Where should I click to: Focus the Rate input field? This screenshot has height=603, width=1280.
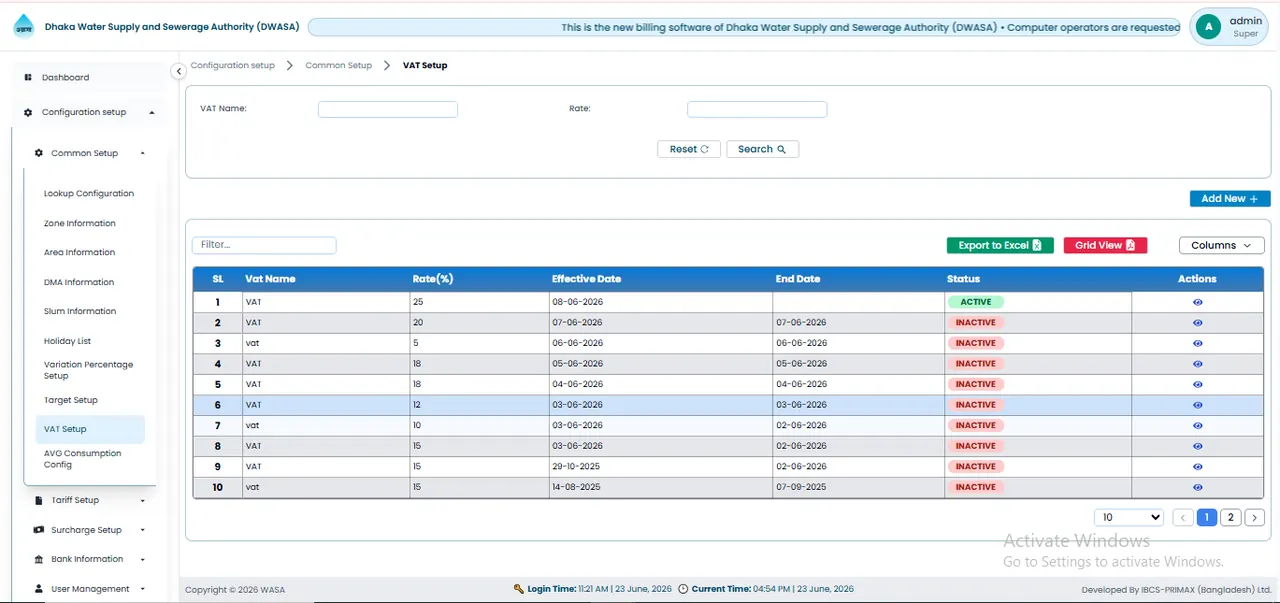click(757, 110)
